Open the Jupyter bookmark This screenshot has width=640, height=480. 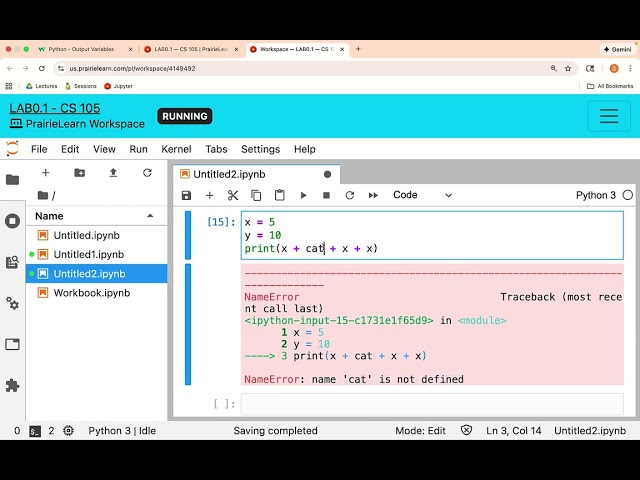[118, 86]
